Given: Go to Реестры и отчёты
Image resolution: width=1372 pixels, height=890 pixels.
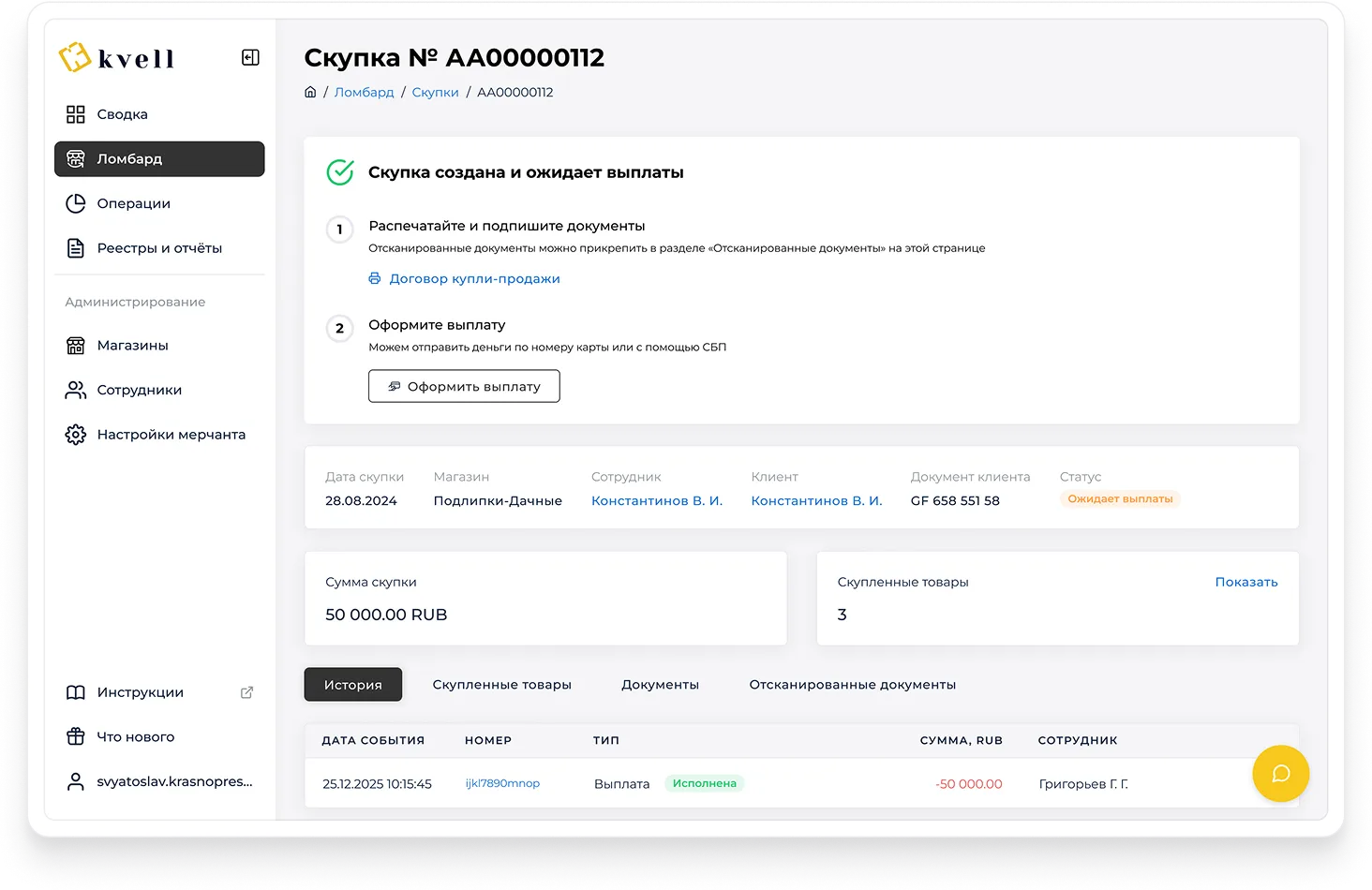Looking at the screenshot, I should 159,248.
